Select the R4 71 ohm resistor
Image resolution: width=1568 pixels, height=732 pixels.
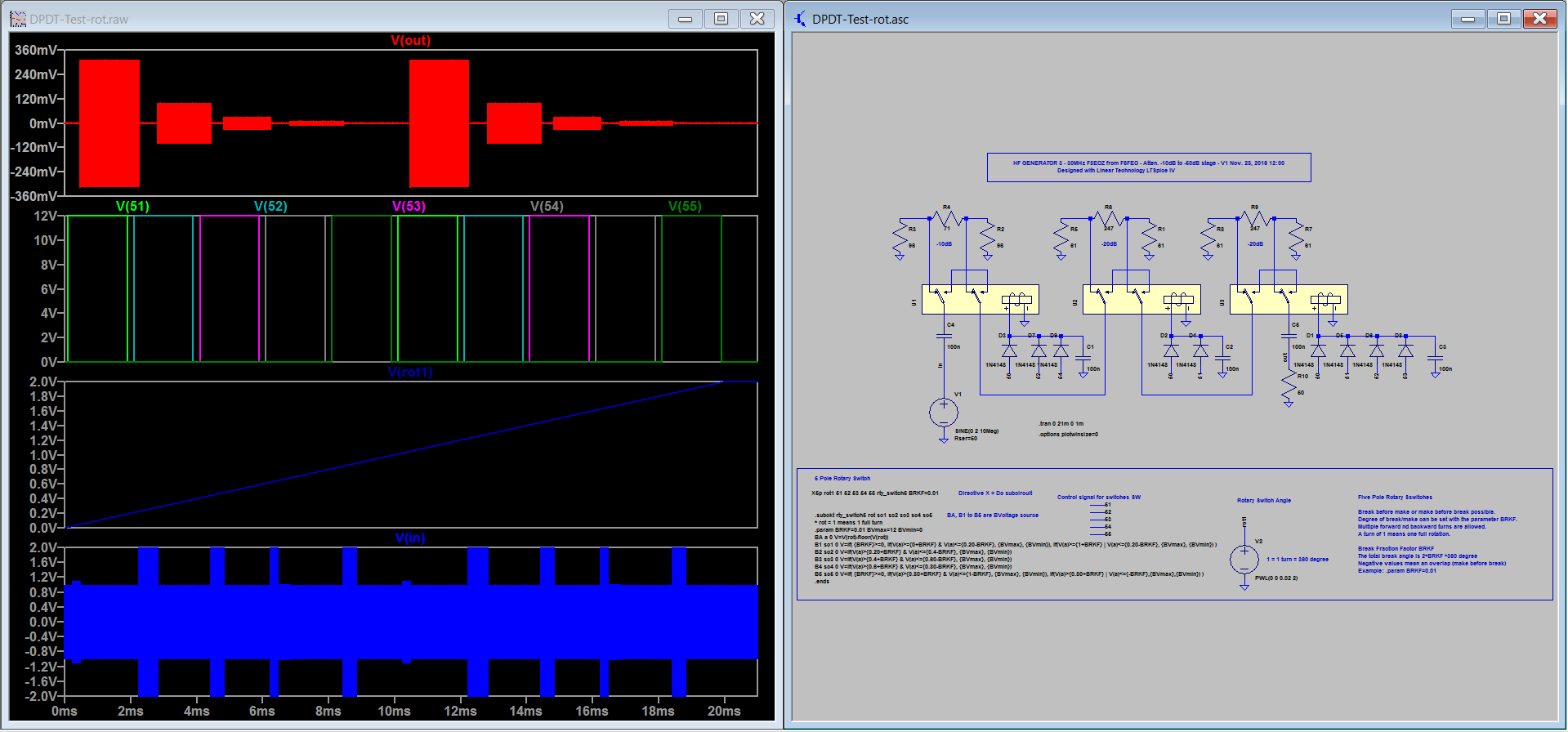coord(947,218)
